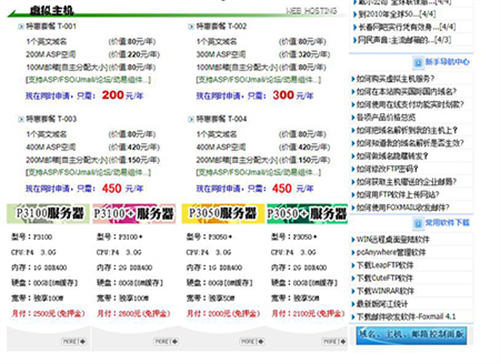Open the pcAnywhere管理软件 download link

(391, 252)
